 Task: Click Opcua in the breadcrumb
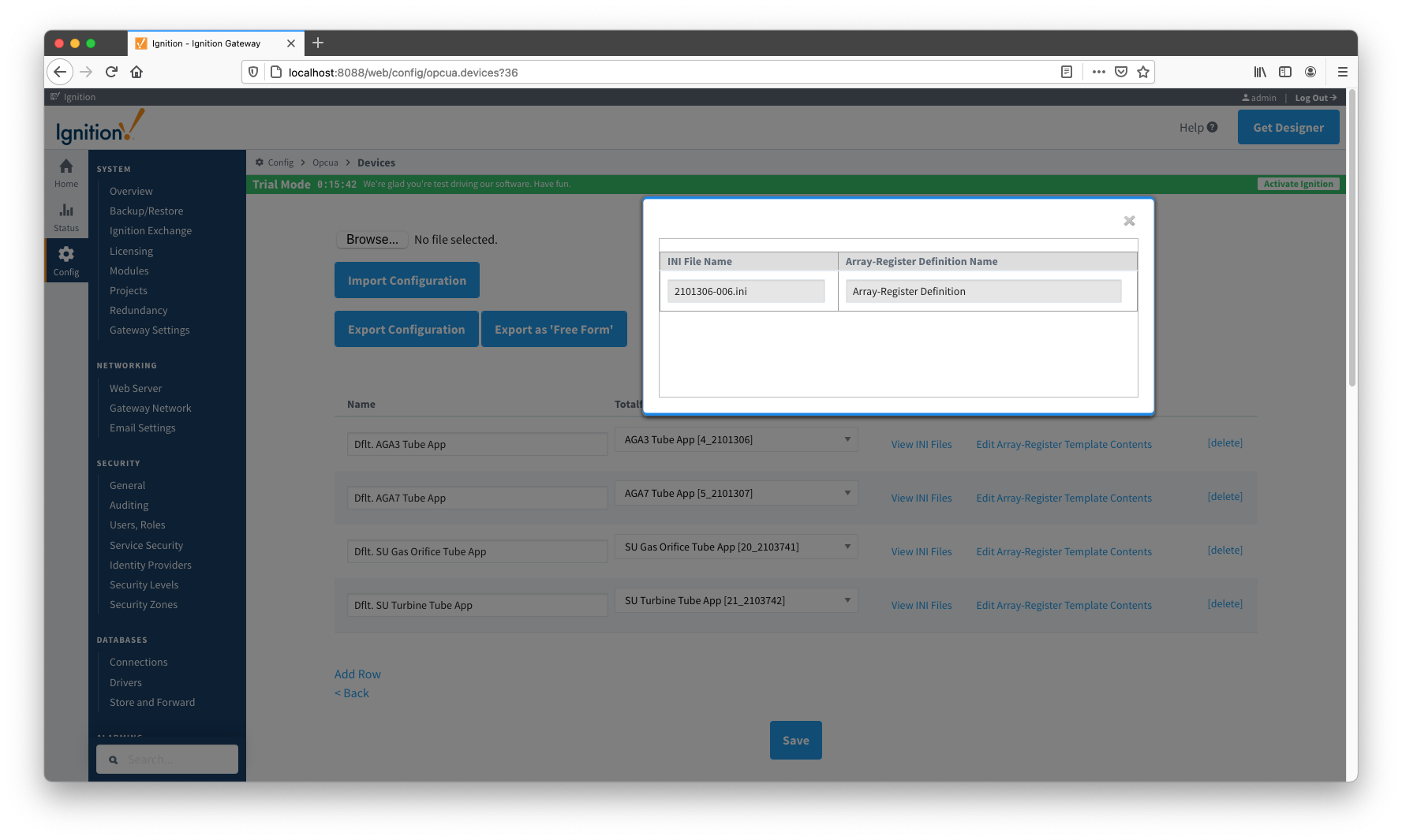pos(325,162)
